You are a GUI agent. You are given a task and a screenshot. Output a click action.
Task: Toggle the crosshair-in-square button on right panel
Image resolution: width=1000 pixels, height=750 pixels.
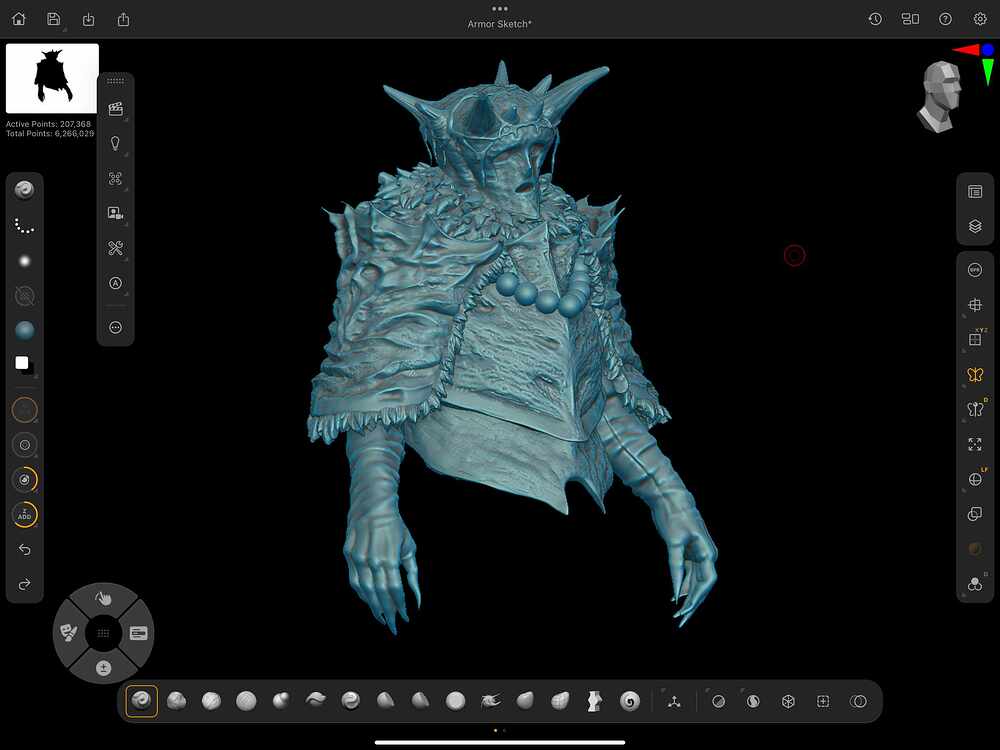pyautogui.click(x=975, y=305)
